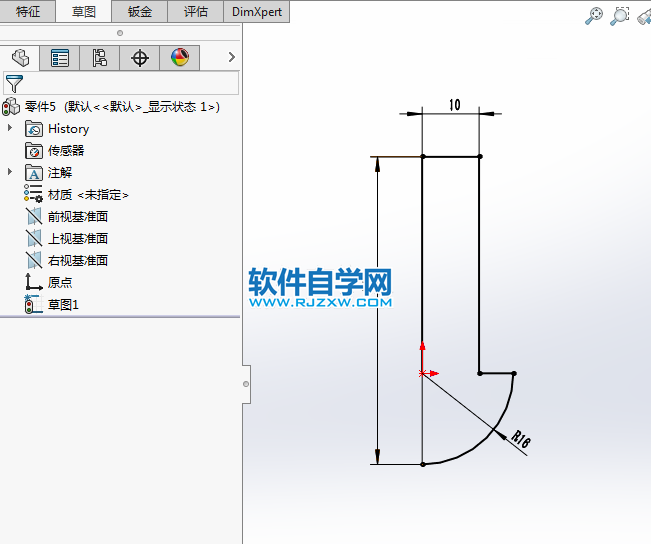The width and height of the screenshot is (651, 544).
Task: Switch to the 草图 tab
Action: point(83,11)
